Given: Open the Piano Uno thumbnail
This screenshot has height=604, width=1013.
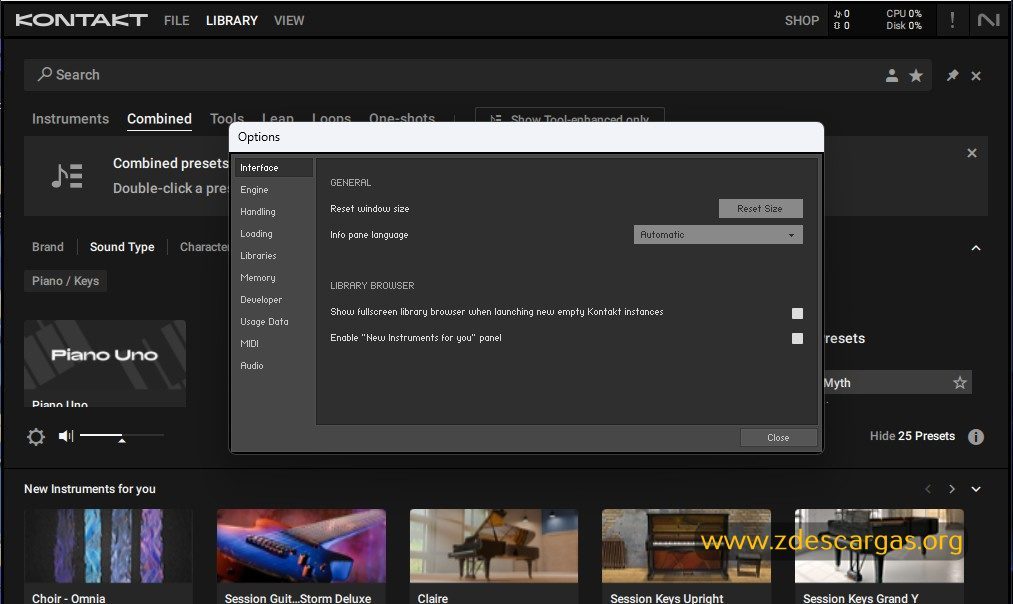Looking at the screenshot, I should (x=105, y=355).
